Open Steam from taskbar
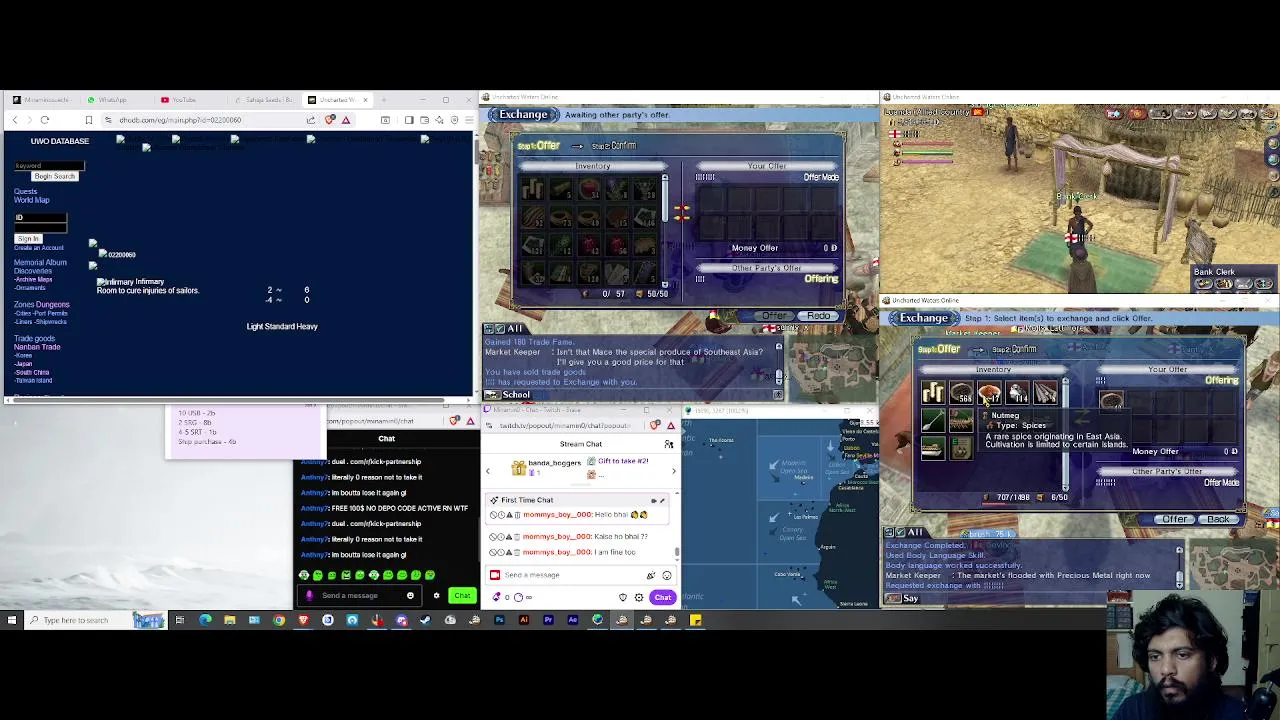Image resolution: width=1280 pixels, height=720 pixels. coord(426,620)
